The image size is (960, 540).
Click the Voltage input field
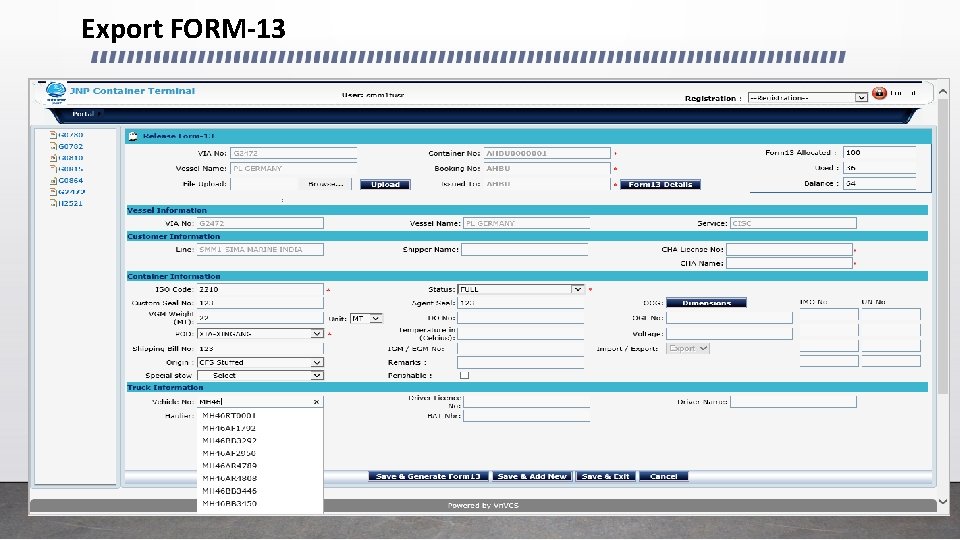pos(730,334)
